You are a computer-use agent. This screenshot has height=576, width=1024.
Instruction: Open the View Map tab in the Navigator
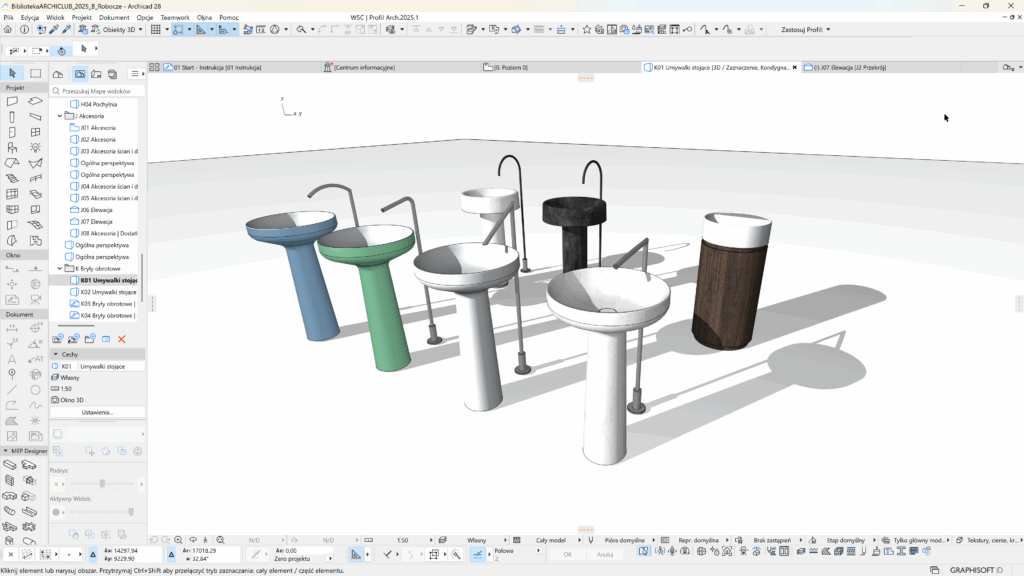(x=80, y=74)
